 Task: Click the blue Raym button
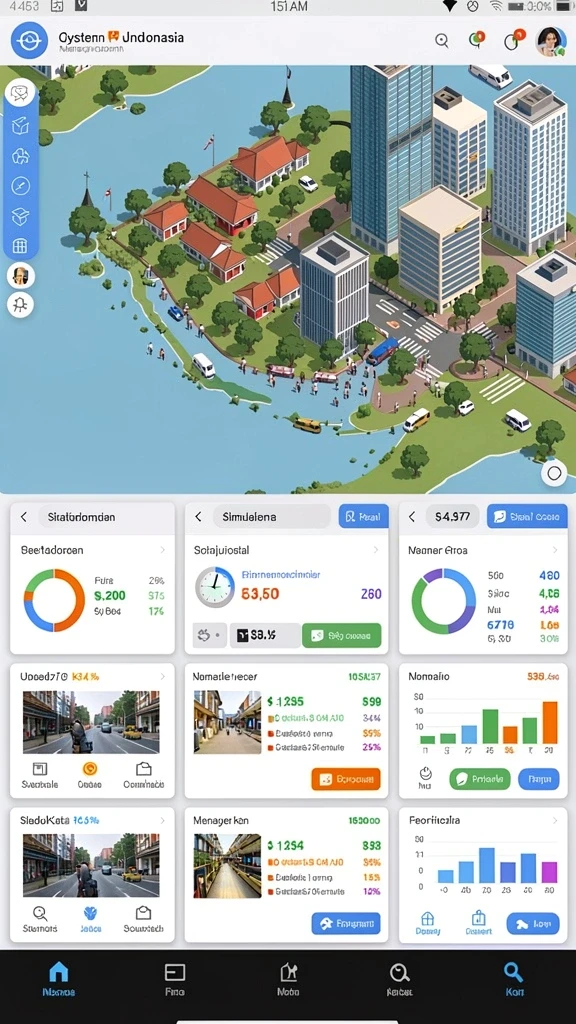pos(539,779)
